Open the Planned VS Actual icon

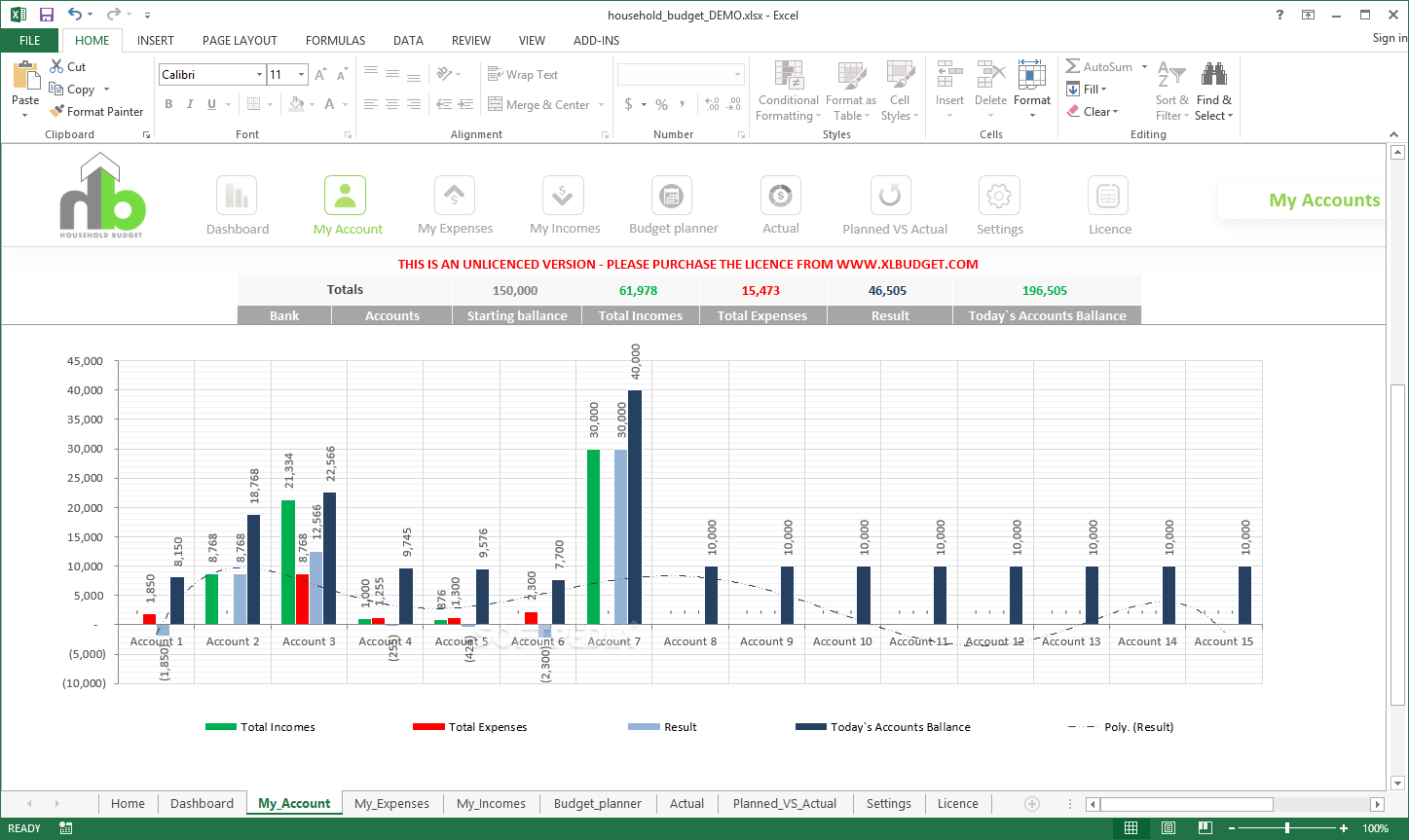point(890,196)
